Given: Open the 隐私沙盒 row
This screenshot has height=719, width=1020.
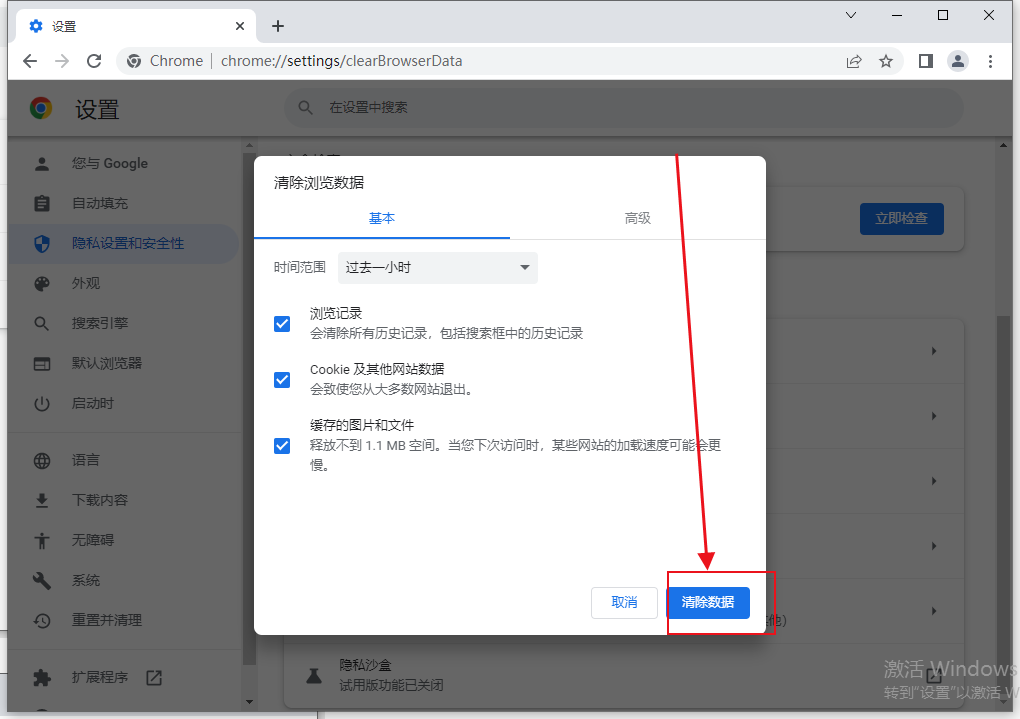Looking at the screenshot, I should pos(624,675).
